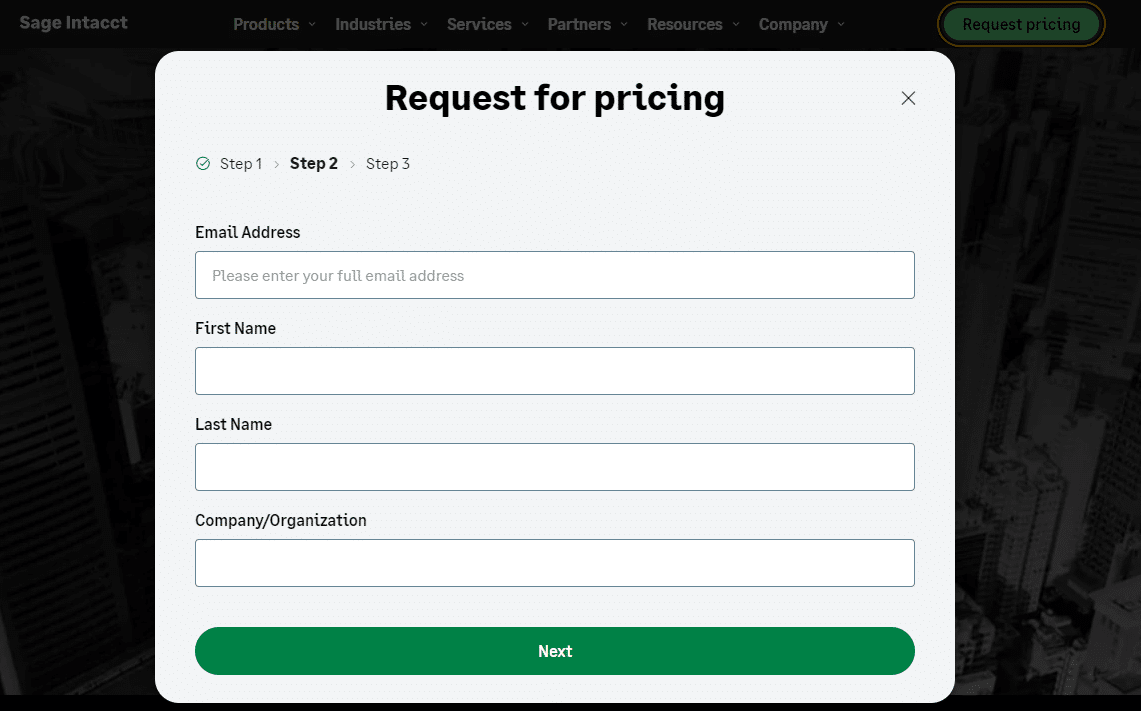Open the Resources dropdown chevron
Image resolution: width=1141 pixels, height=711 pixels.
pyautogui.click(x=737, y=24)
